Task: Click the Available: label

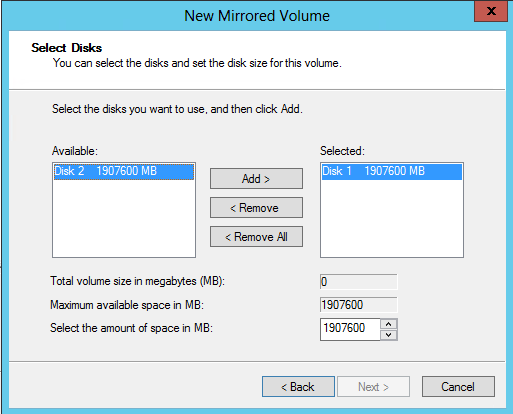Action: [75, 151]
